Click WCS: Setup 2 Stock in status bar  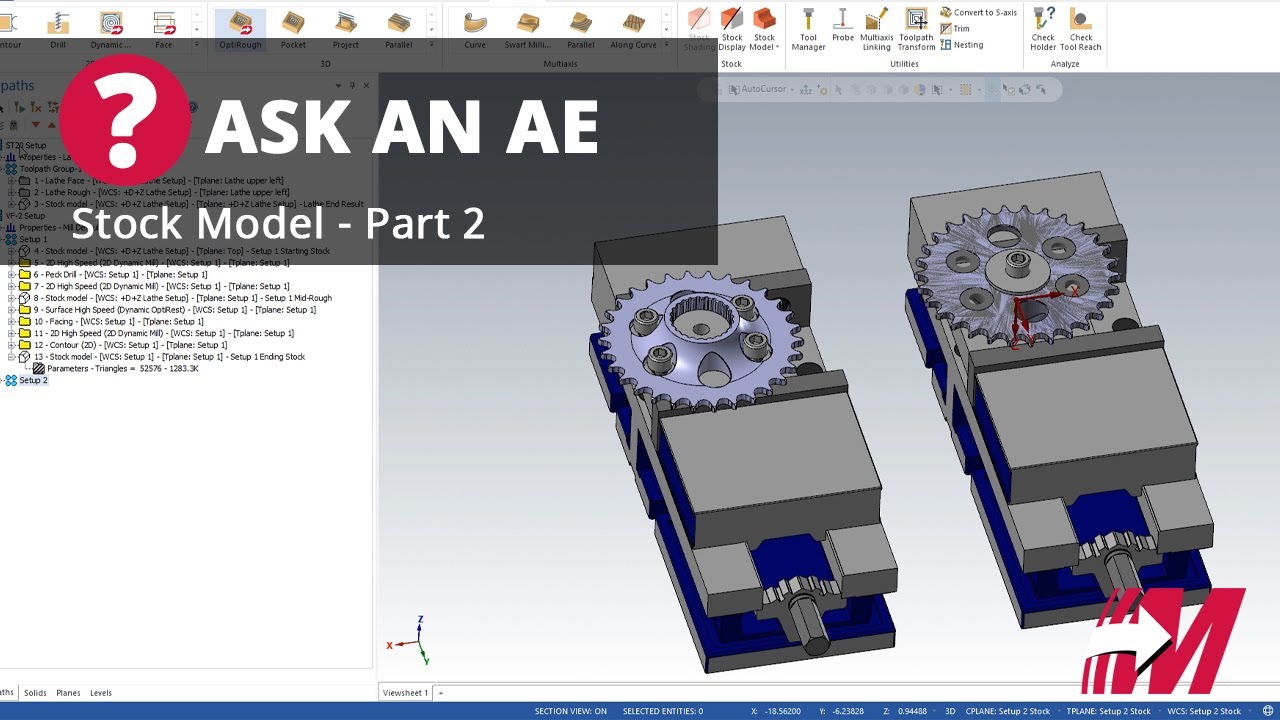(1204, 711)
